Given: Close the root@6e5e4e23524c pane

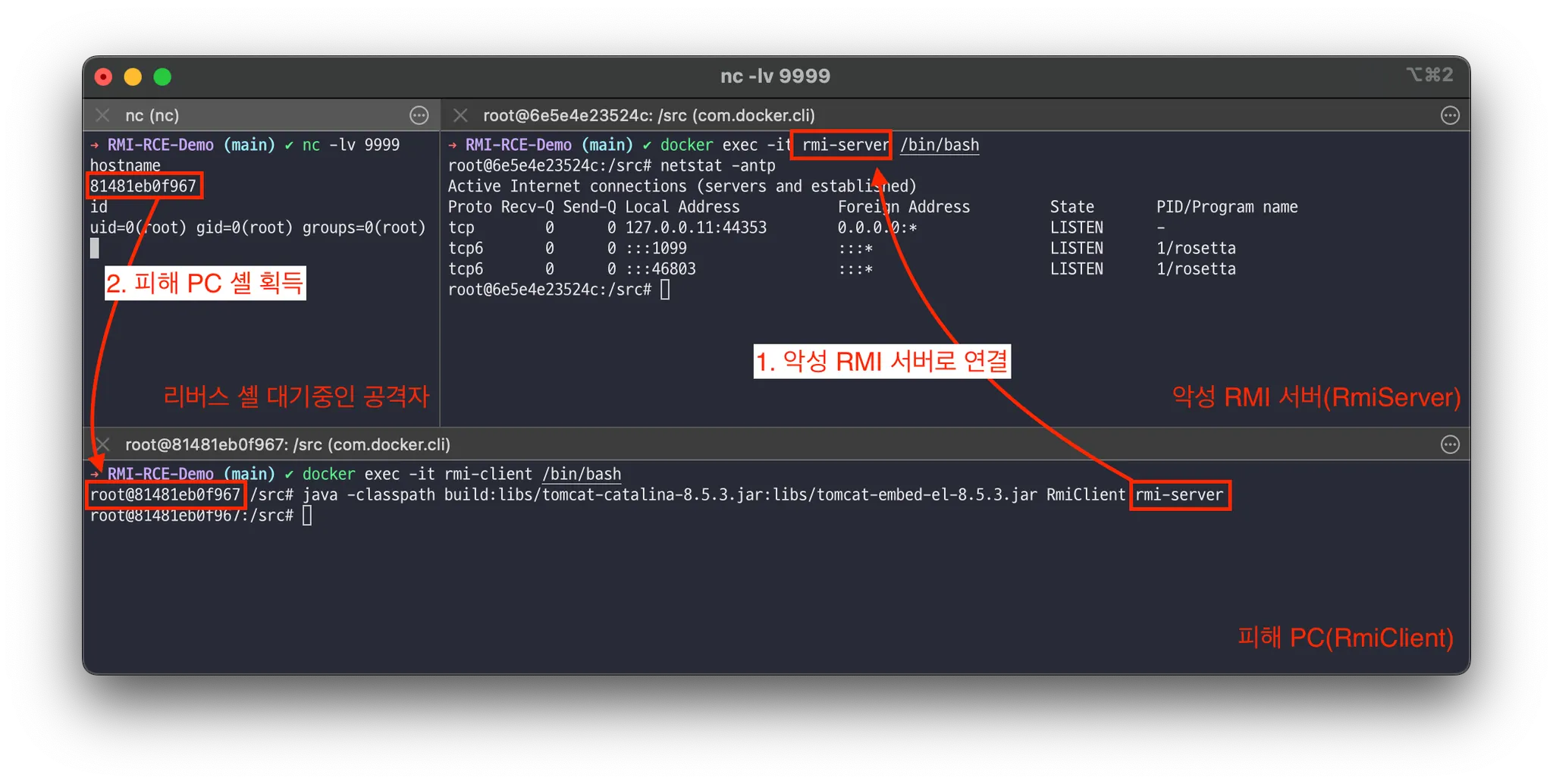Looking at the screenshot, I should 460,115.
